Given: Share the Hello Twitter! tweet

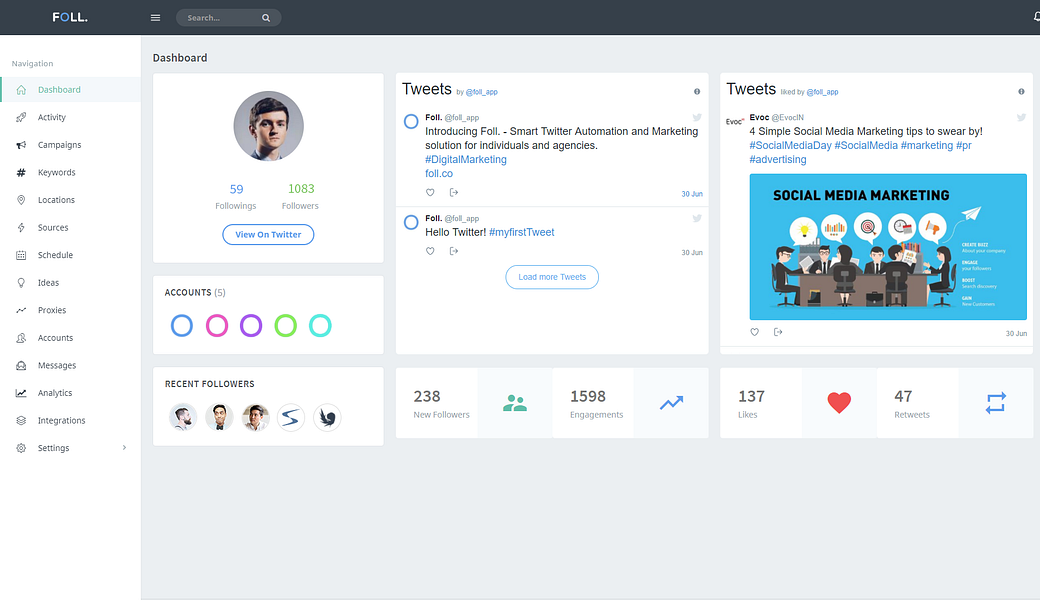Looking at the screenshot, I should 454,251.
